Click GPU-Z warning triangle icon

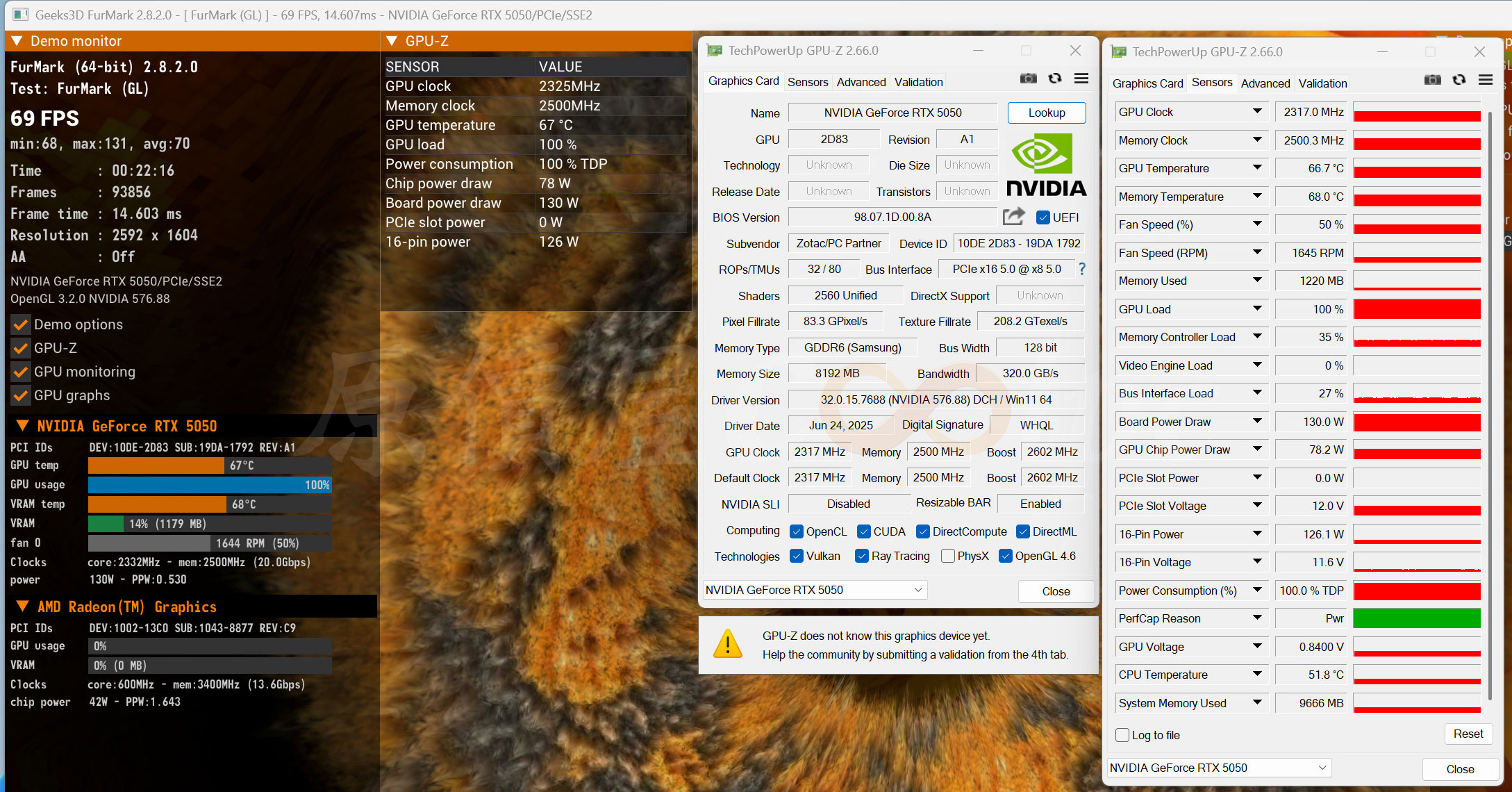click(x=727, y=645)
